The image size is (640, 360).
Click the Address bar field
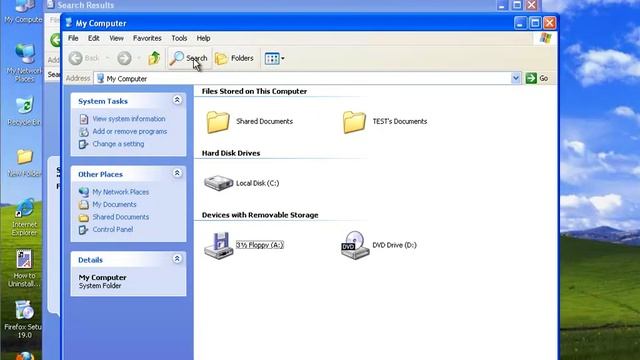(307, 78)
